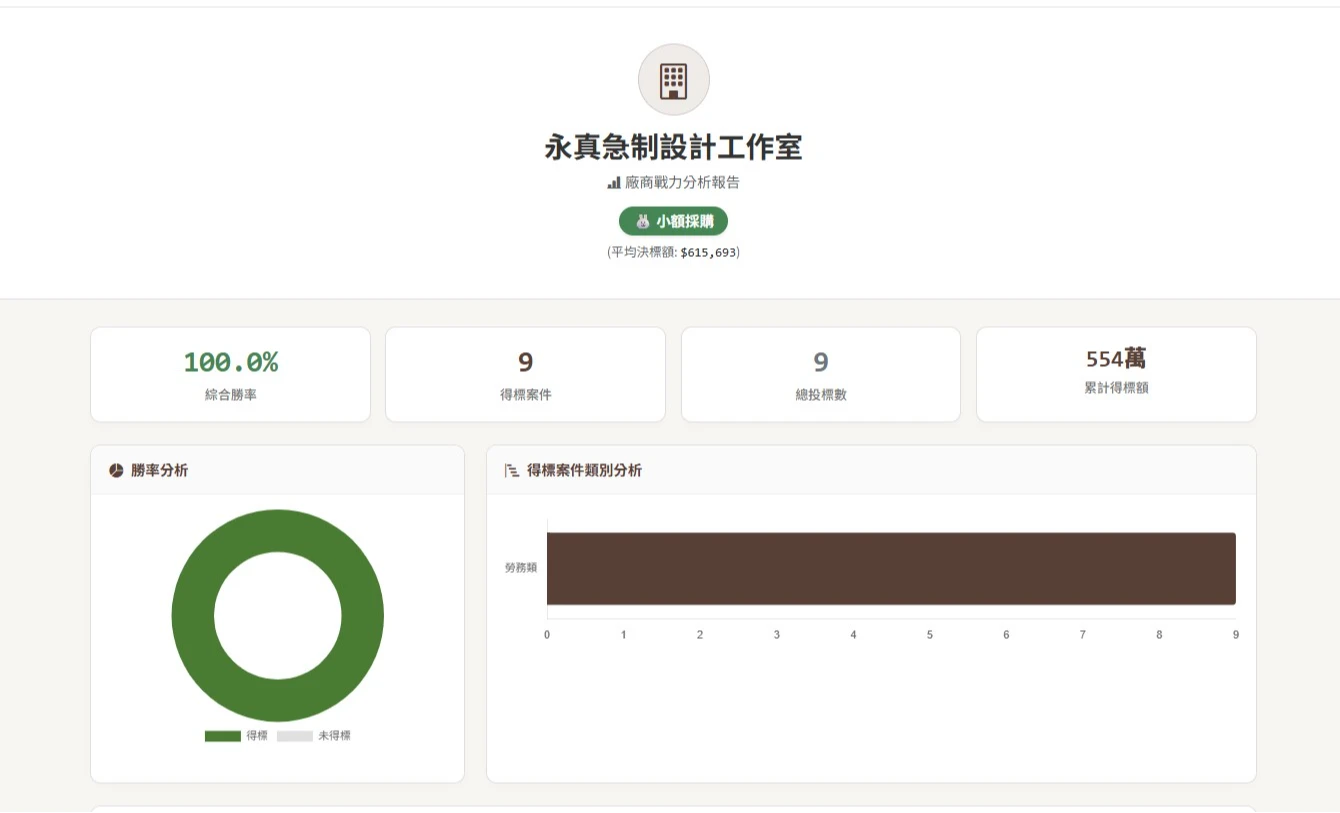The width and height of the screenshot is (1340, 813).
Task: Click the brown 勞務類 bar
Action: click(x=891, y=568)
